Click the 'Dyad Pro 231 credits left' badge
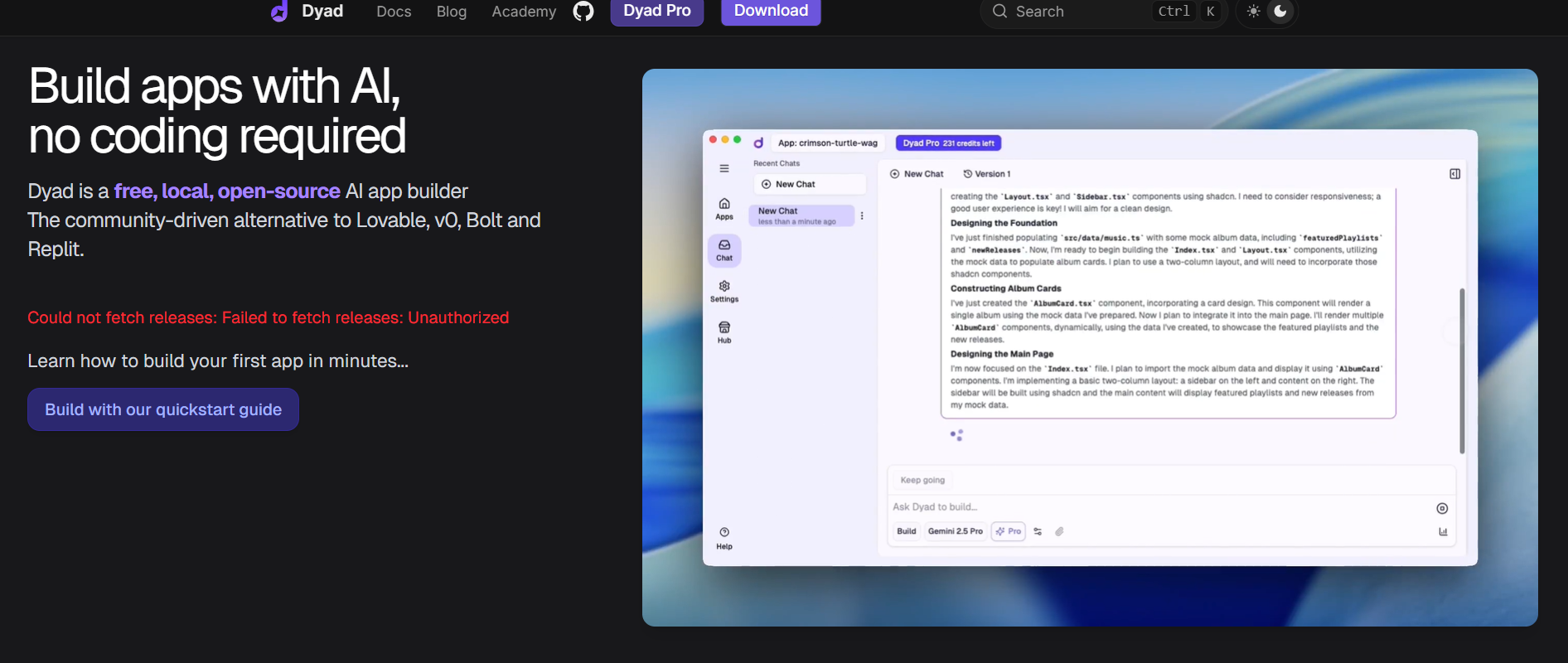 tap(948, 143)
